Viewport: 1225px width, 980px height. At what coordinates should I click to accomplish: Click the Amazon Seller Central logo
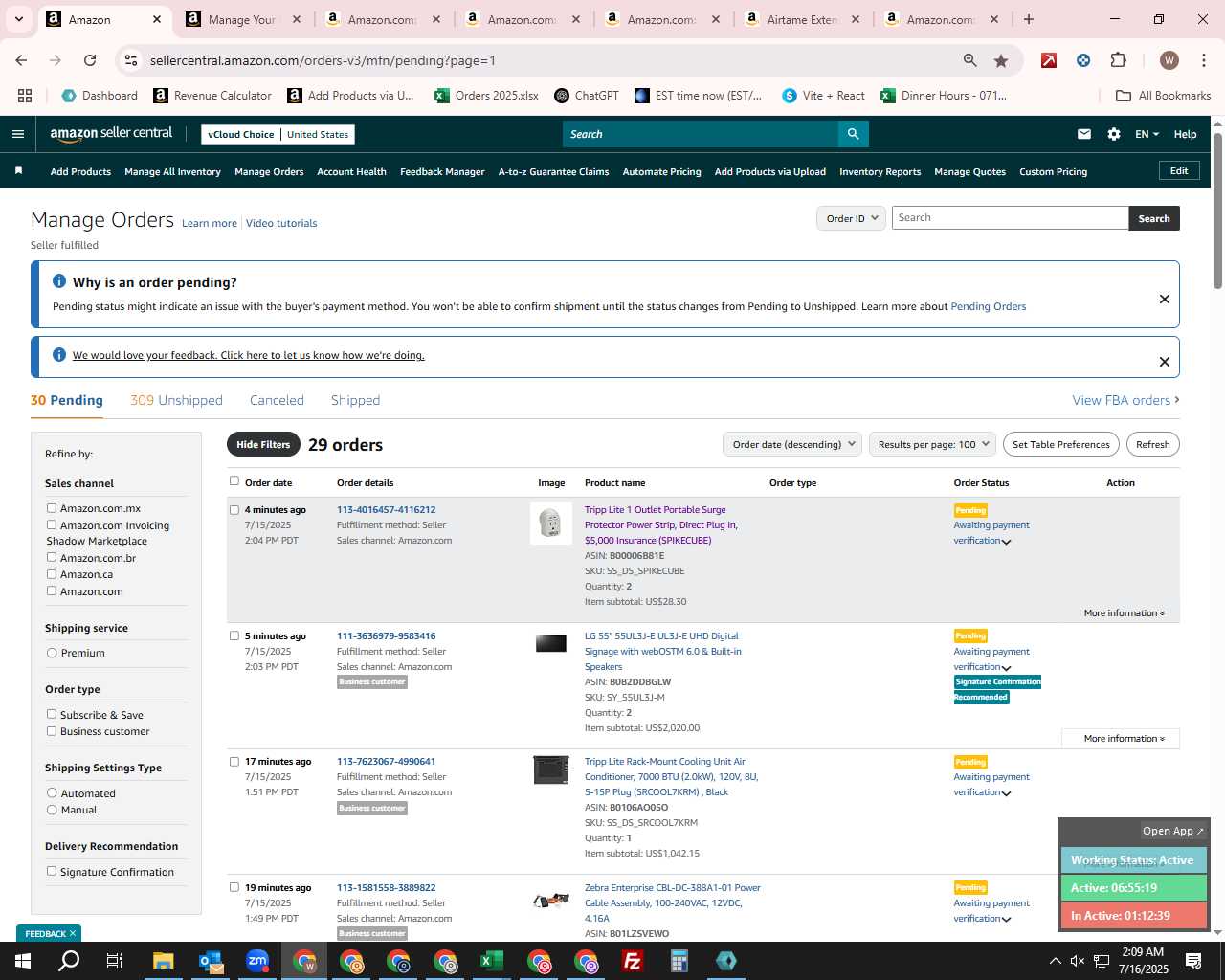tap(111, 134)
